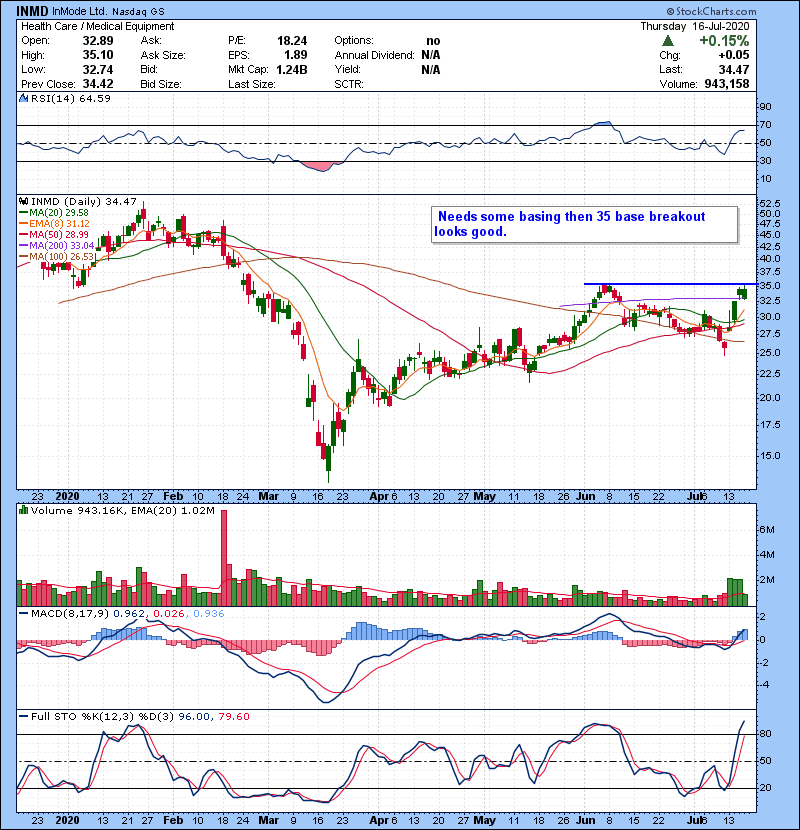The image size is (800, 830).
Task: Click the Ask Size: label
Action: tap(163, 55)
